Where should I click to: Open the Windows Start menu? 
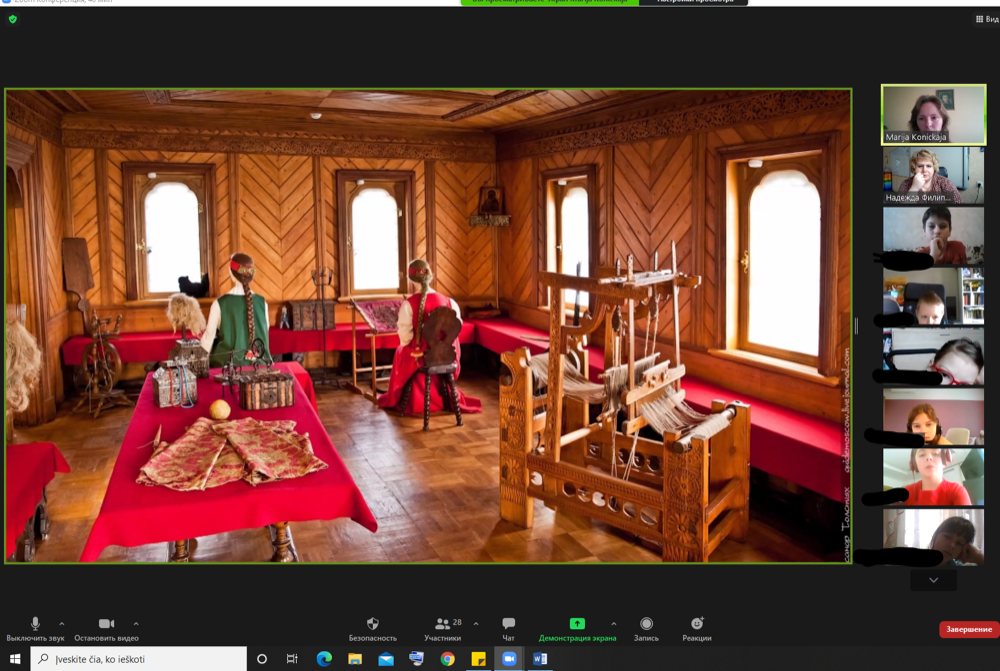pyautogui.click(x=15, y=659)
